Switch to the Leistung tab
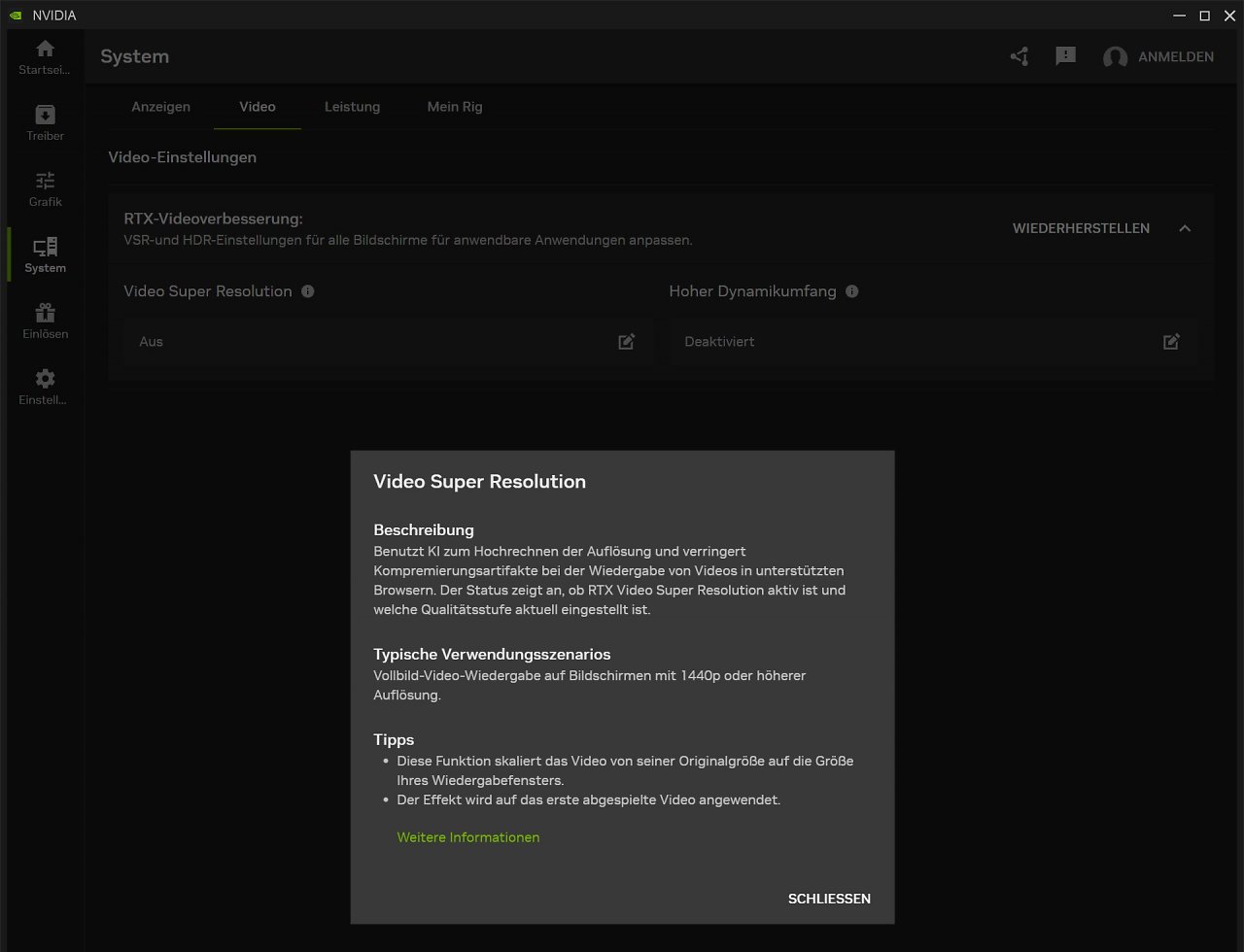Viewport: 1244px width, 952px height. tap(352, 107)
